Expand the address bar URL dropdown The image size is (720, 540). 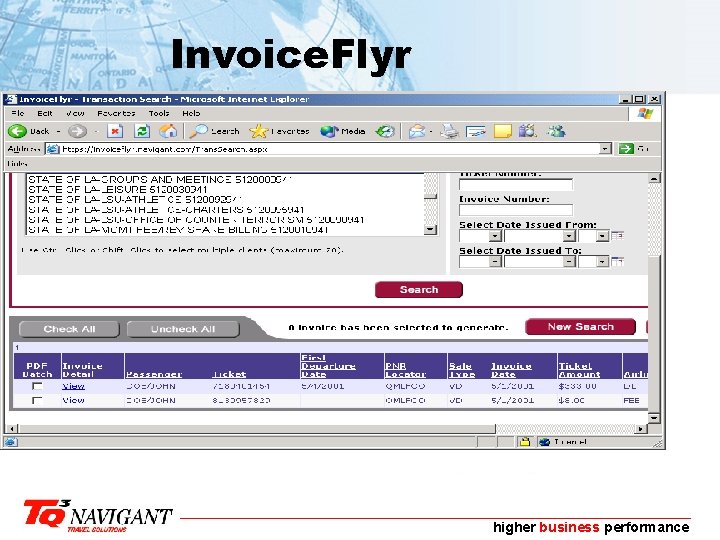point(606,149)
